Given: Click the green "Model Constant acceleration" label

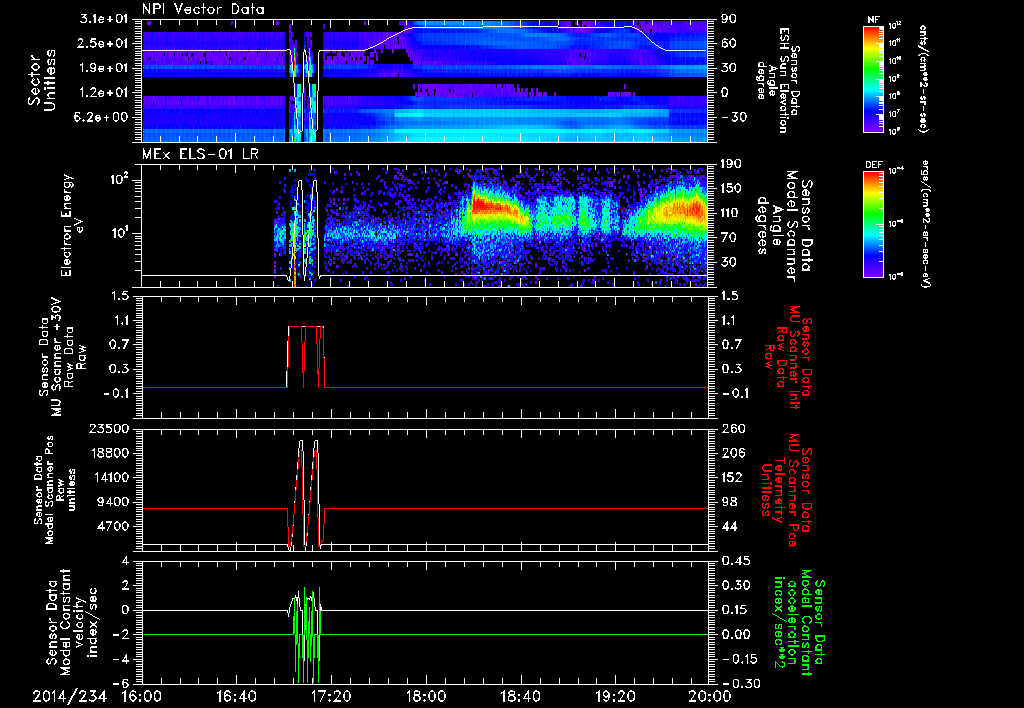Looking at the screenshot, I should [799, 624].
